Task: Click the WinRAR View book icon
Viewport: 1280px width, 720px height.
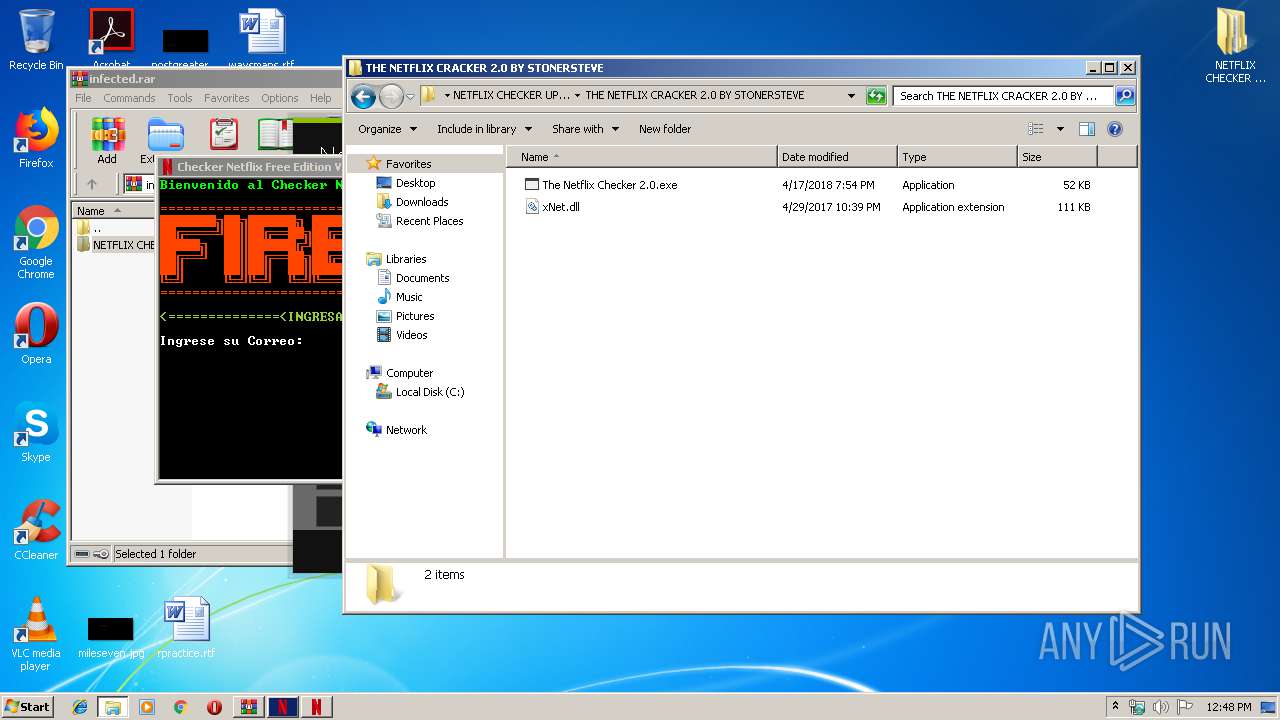Action: pos(274,135)
